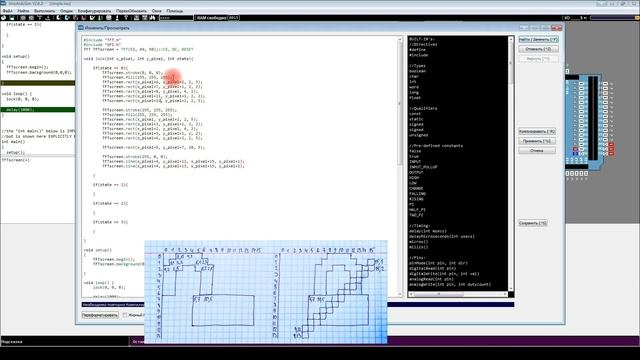Click the Применить (^U) button
The height and width of the screenshot is (360, 640).
click(537, 141)
